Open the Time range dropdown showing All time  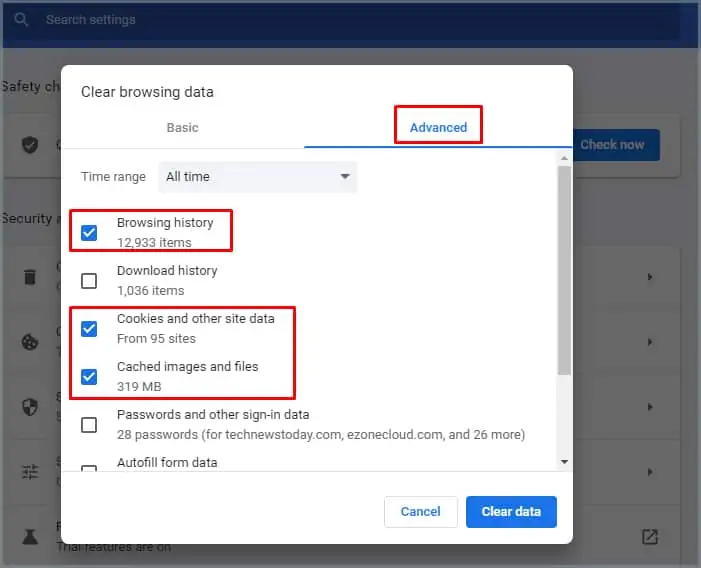click(x=258, y=177)
